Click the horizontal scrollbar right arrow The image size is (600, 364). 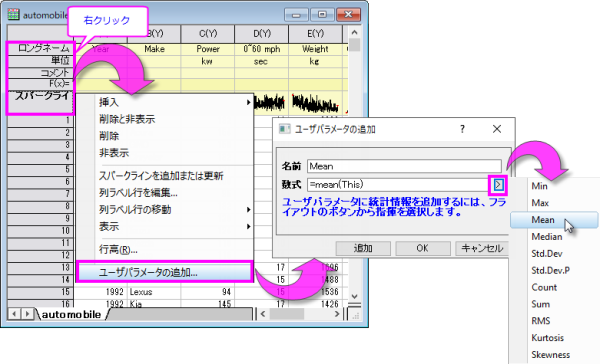pos(337,314)
